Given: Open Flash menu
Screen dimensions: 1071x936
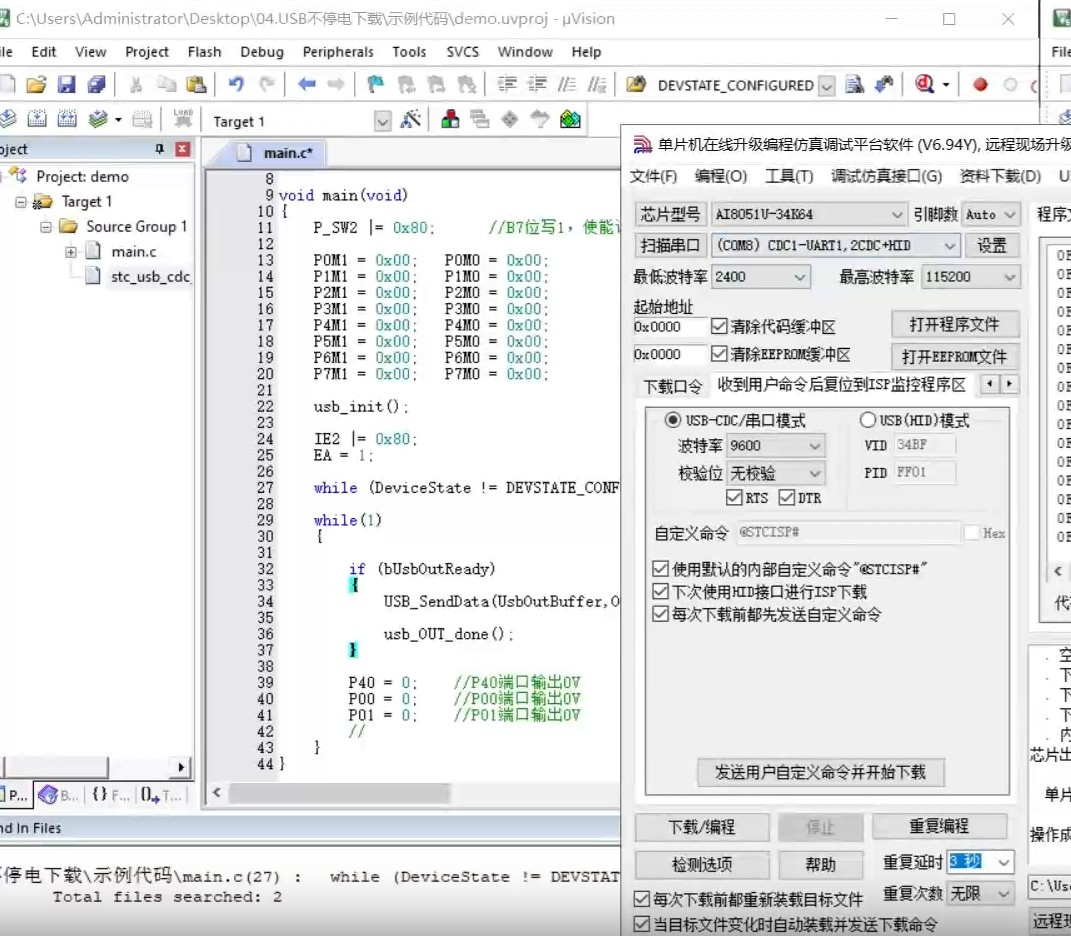Looking at the screenshot, I should click(204, 52).
